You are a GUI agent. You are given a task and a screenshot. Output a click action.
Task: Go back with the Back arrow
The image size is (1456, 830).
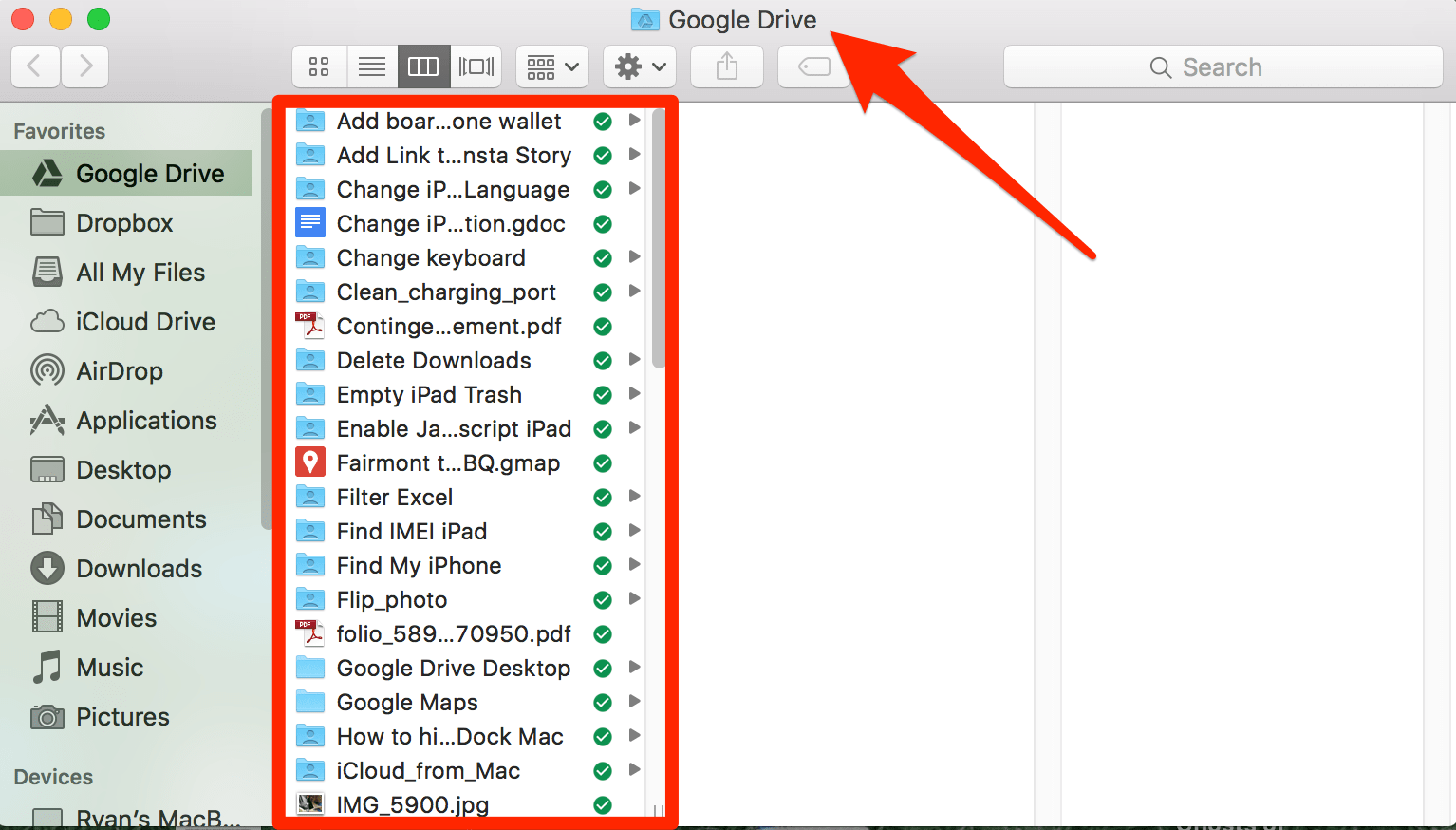tap(35, 66)
